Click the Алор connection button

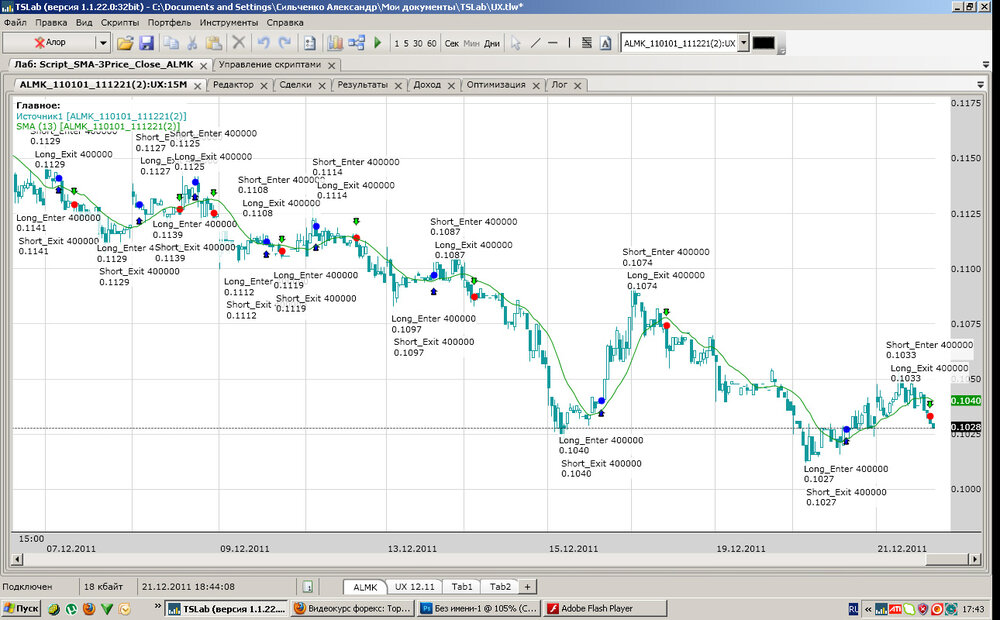coord(48,43)
